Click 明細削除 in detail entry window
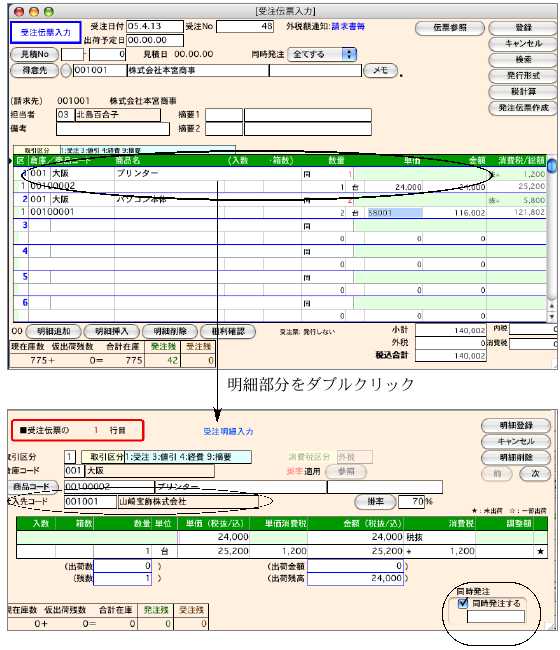This screenshot has height=650, width=560. 516,458
